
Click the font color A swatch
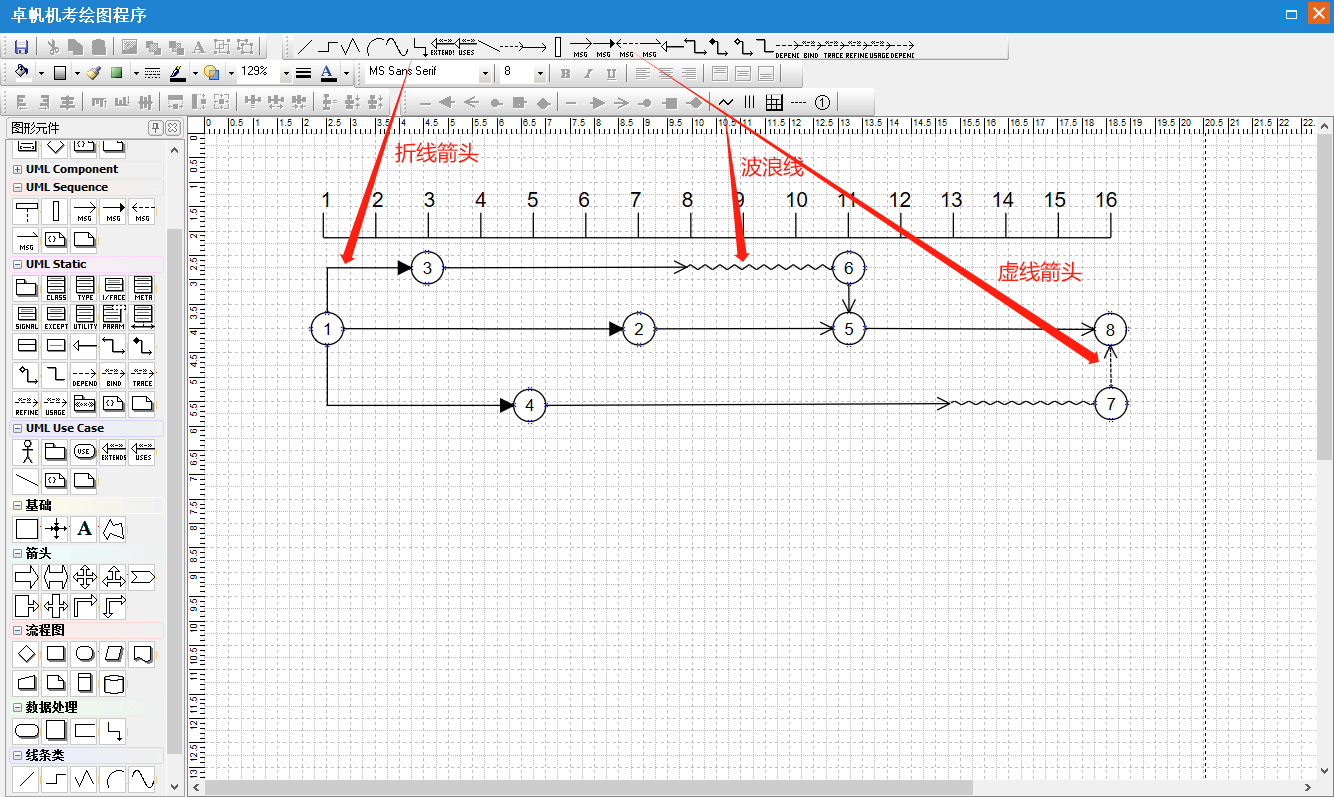tap(328, 73)
